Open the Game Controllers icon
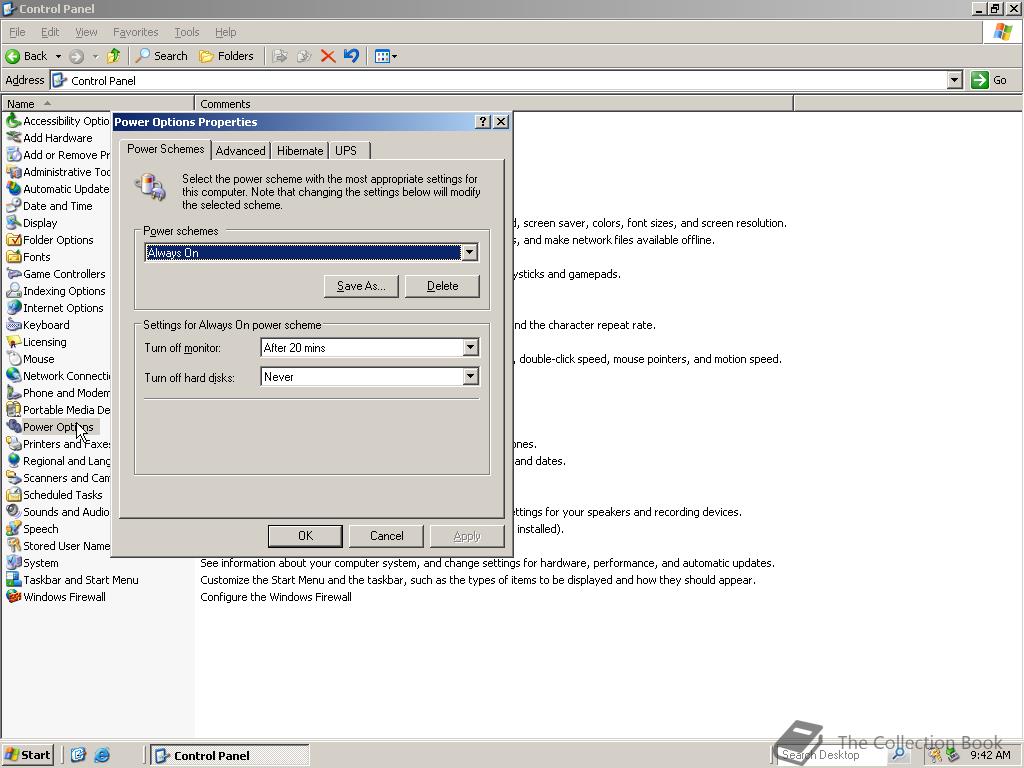Image resolution: width=1024 pixels, height=768 pixels. 14,274
